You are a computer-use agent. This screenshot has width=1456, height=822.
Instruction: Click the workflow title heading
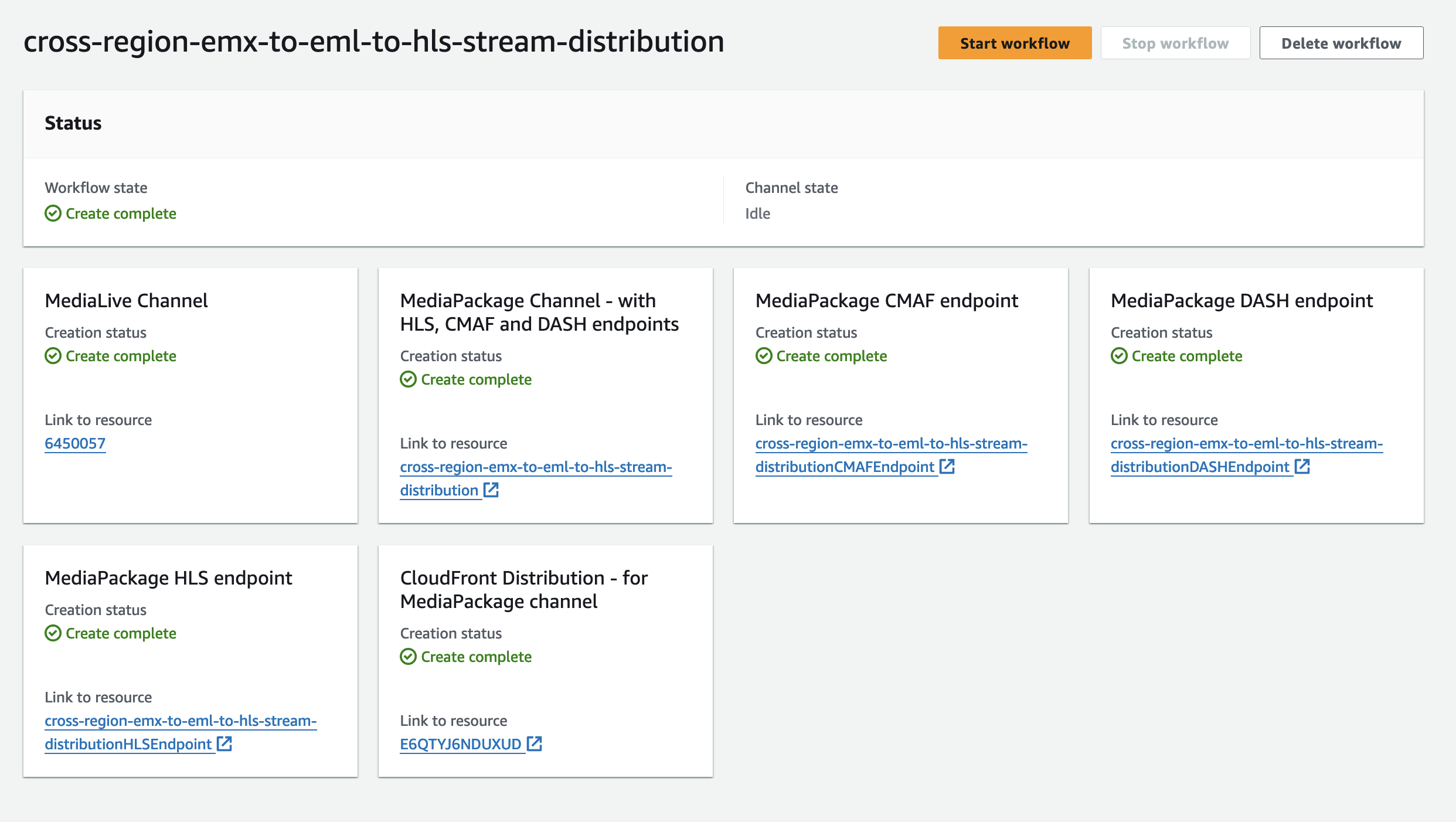[x=373, y=42]
